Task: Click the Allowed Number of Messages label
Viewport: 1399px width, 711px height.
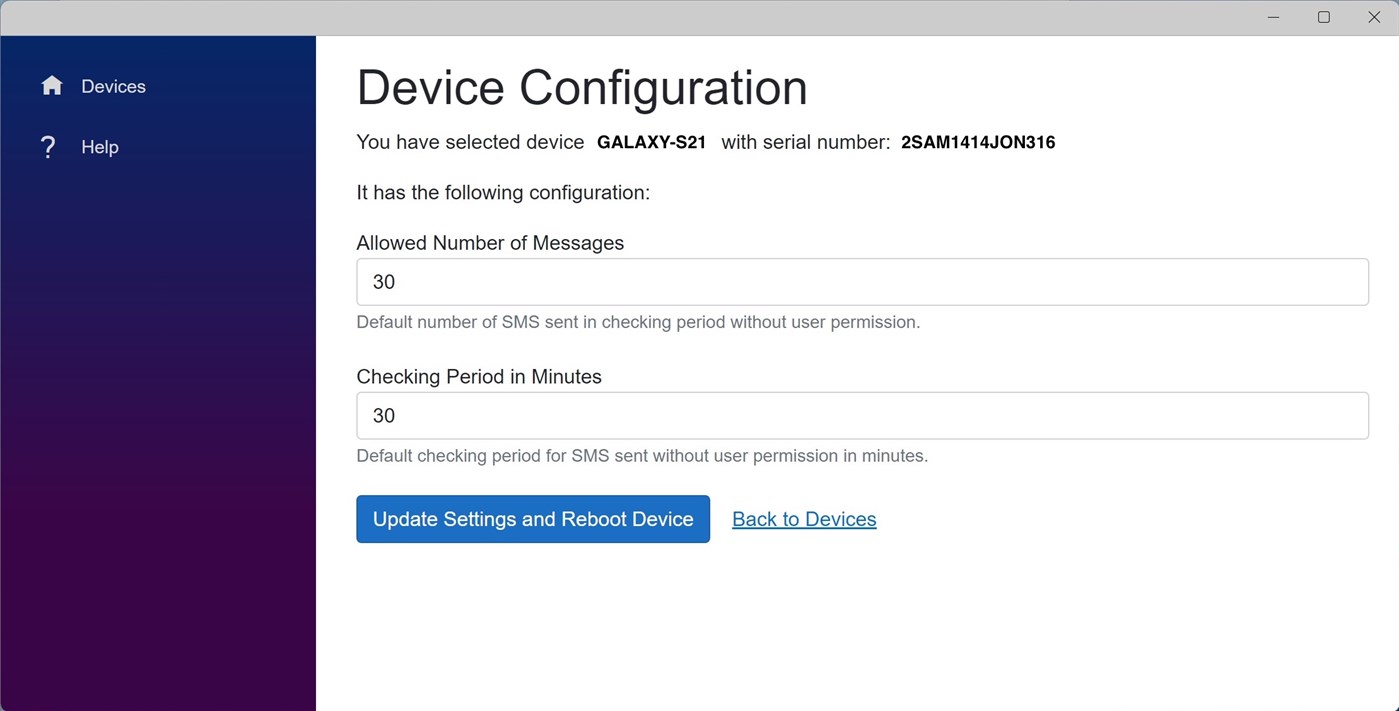Action: tap(490, 243)
